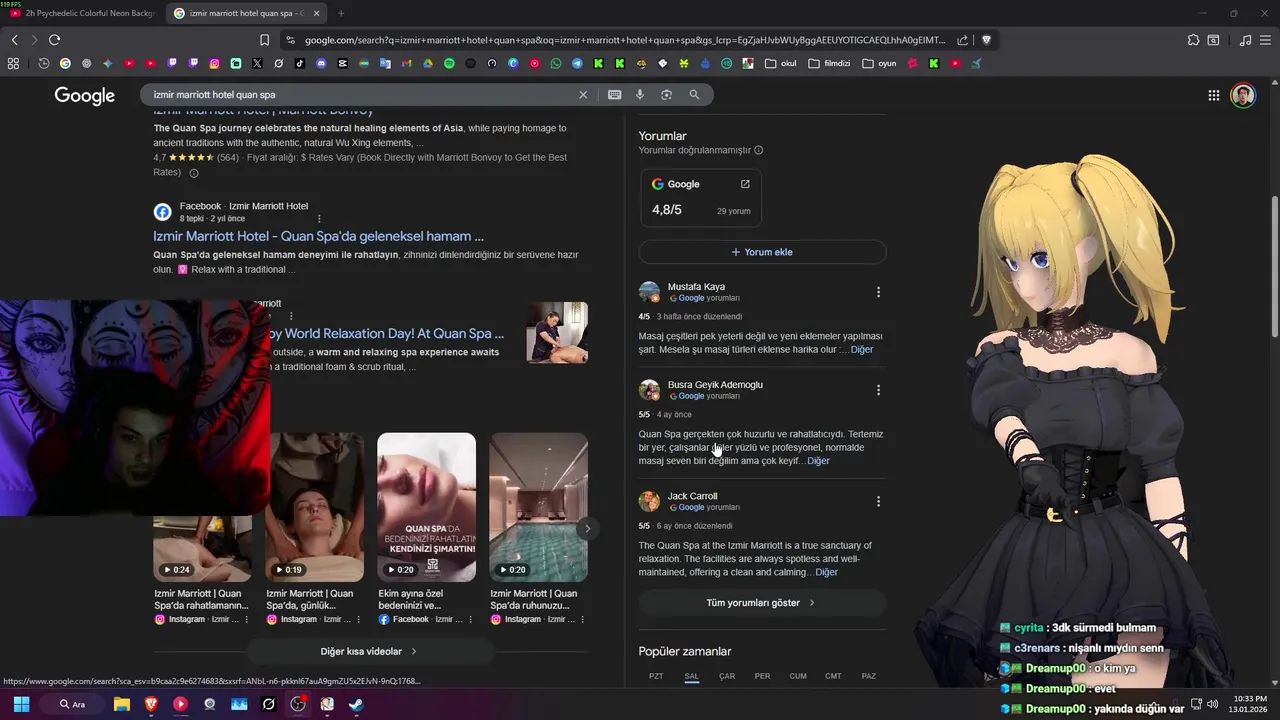The width and height of the screenshot is (1280, 720).
Task: Open the Google apps grid
Action: 1213,95
